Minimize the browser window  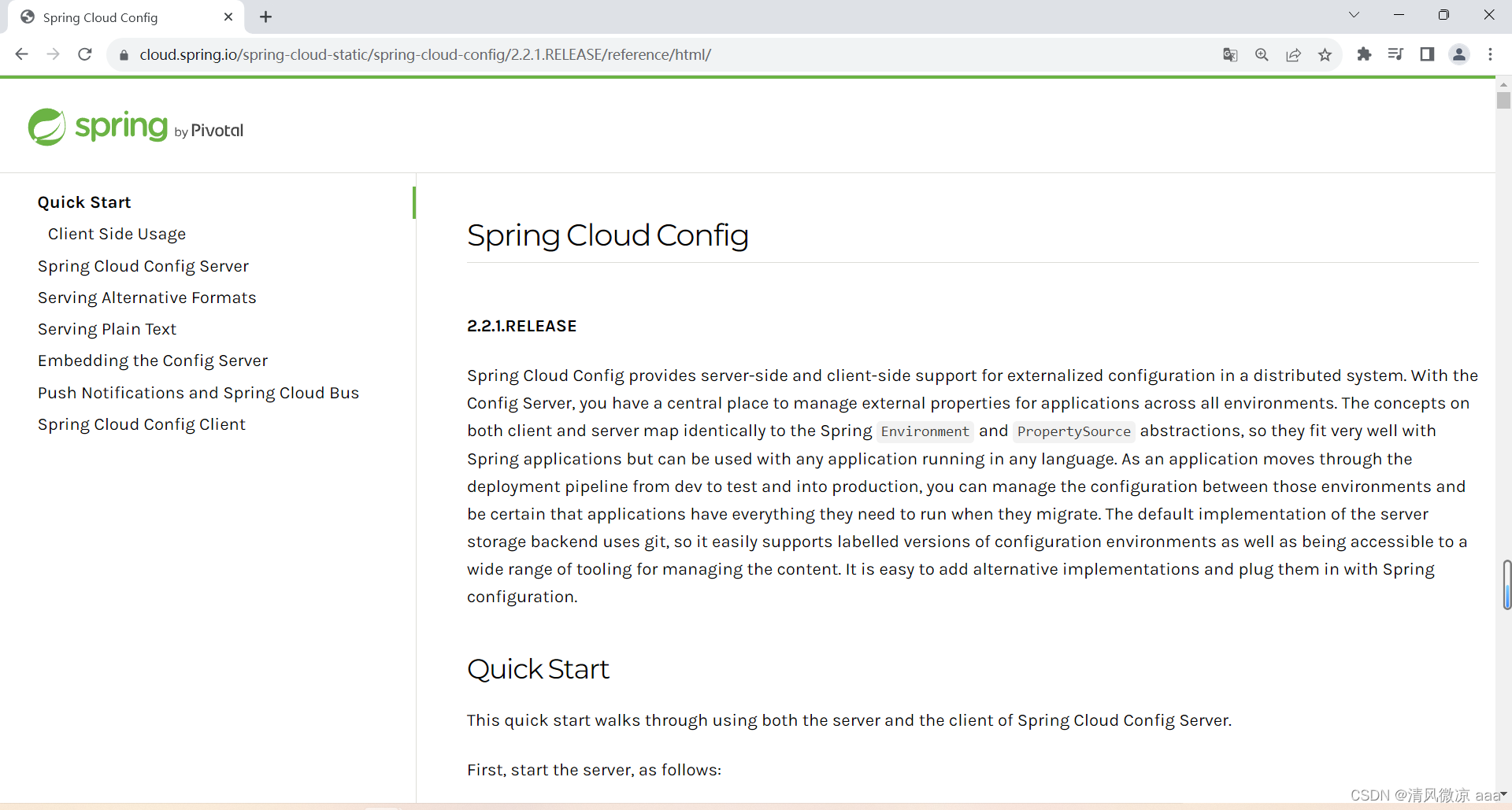(x=1399, y=15)
